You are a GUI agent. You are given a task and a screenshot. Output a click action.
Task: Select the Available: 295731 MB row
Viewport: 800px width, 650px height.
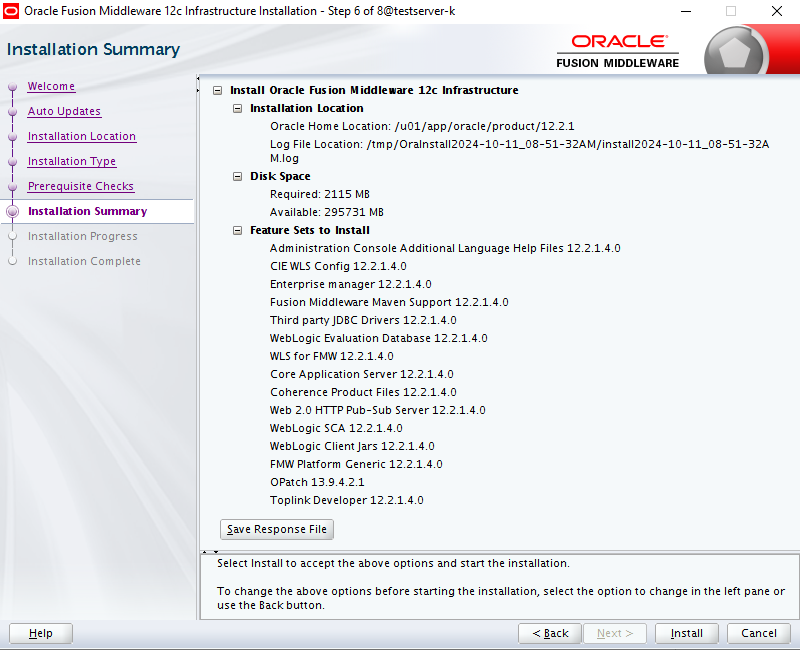(x=327, y=212)
